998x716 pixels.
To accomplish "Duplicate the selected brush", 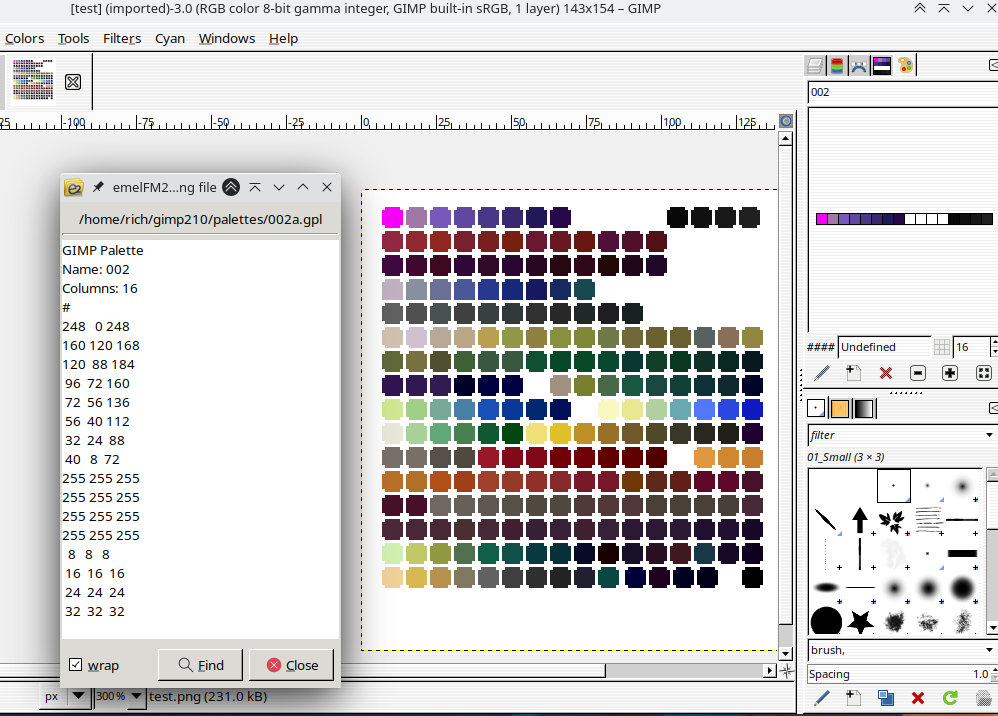I will pos(885,698).
